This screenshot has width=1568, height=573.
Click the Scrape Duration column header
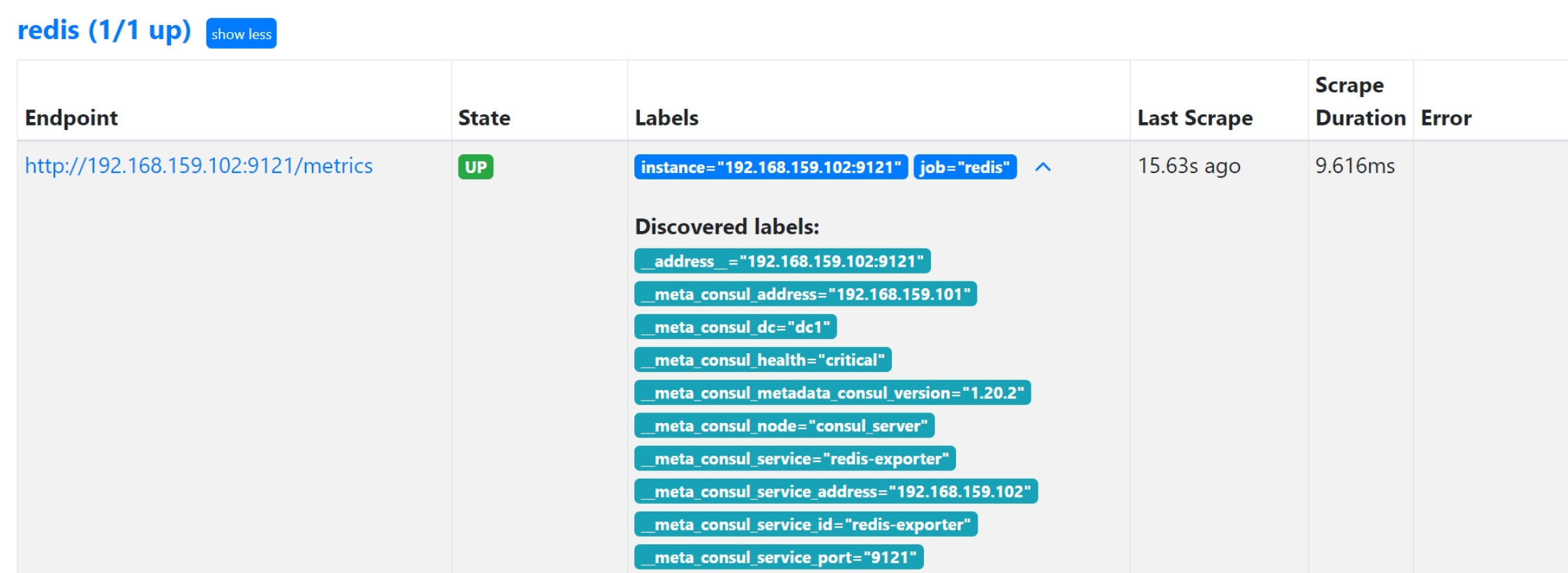pyautogui.click(x=1360, y=101)
